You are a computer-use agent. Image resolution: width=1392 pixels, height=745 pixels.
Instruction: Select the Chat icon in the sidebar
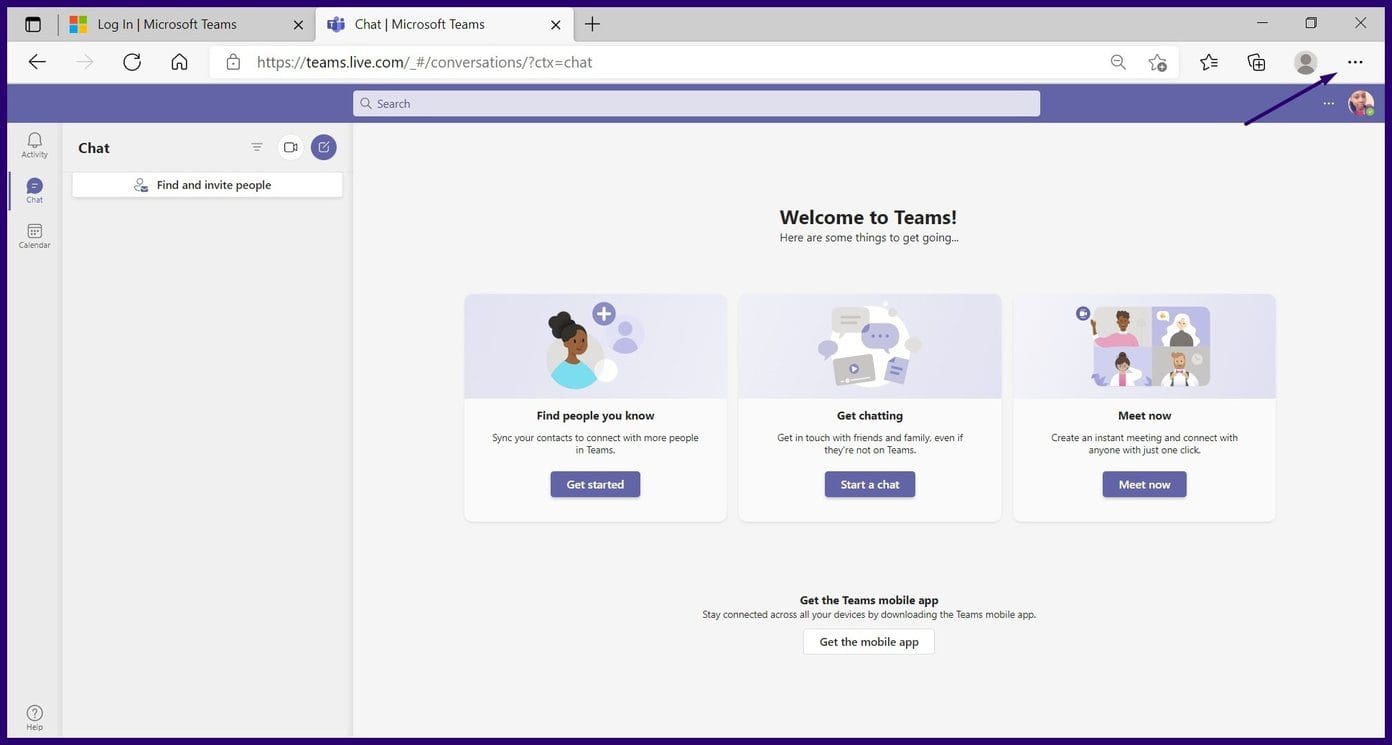(34, 190)
